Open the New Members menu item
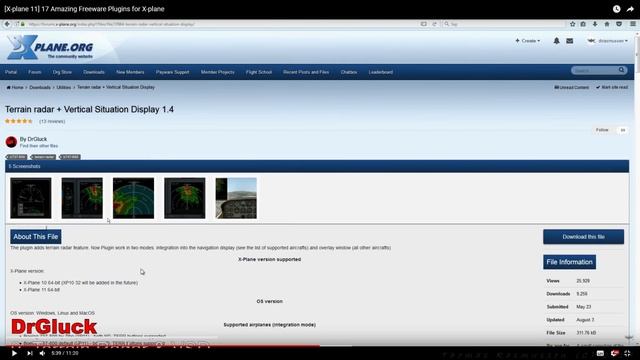This screenshot has width=640, height=360. (x=130, y=72)
